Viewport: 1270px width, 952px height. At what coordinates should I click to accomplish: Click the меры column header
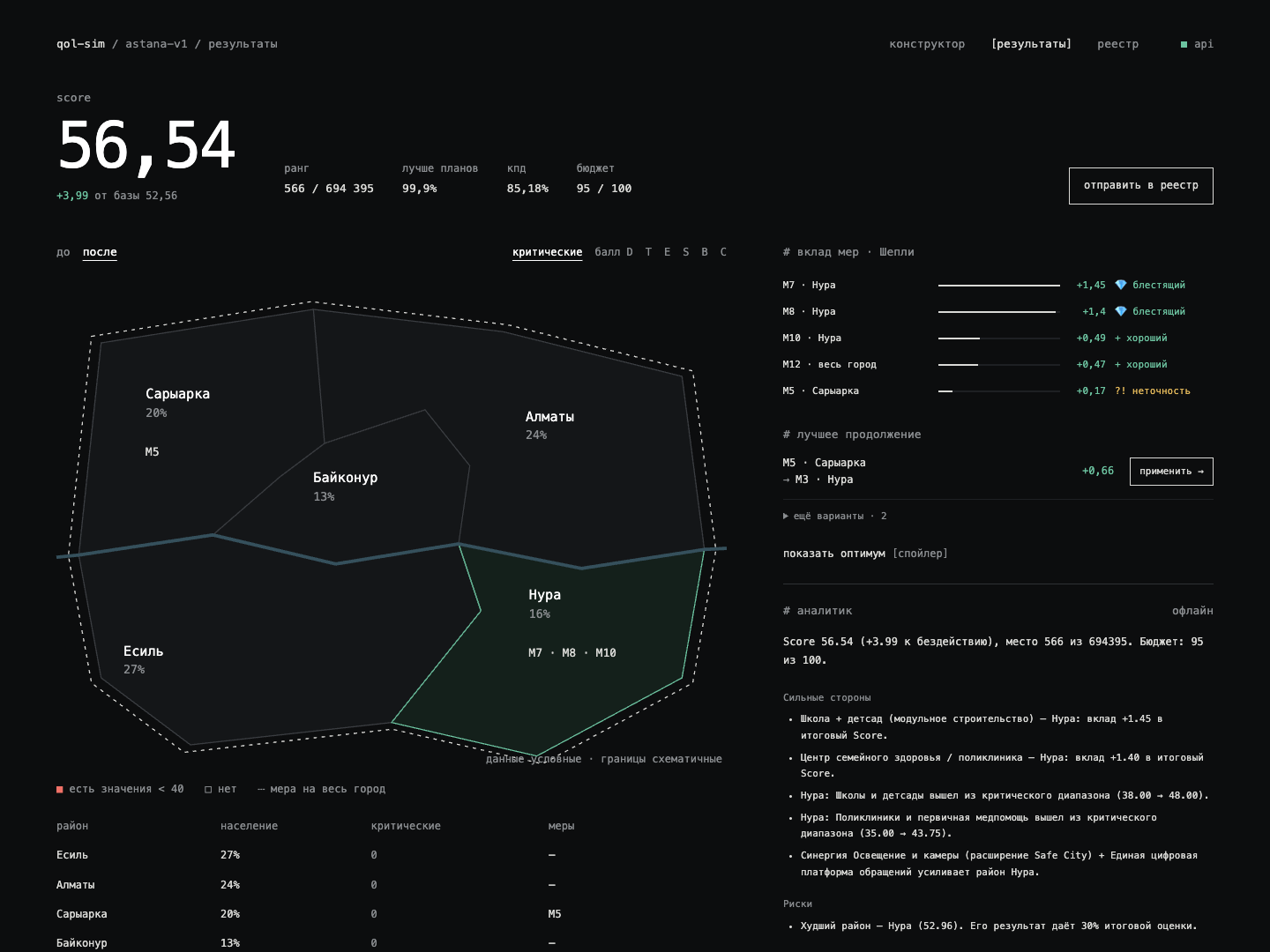(x=561, y=826)
